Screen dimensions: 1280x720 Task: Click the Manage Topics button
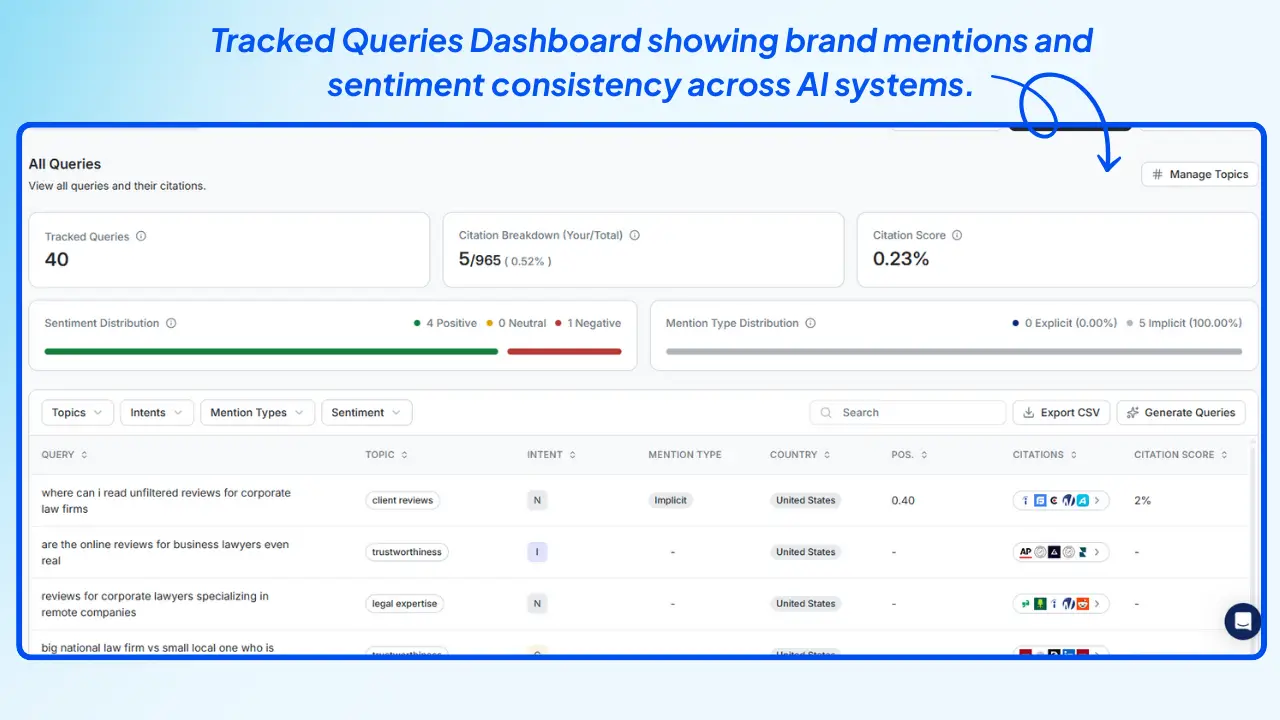[1200, 174]
